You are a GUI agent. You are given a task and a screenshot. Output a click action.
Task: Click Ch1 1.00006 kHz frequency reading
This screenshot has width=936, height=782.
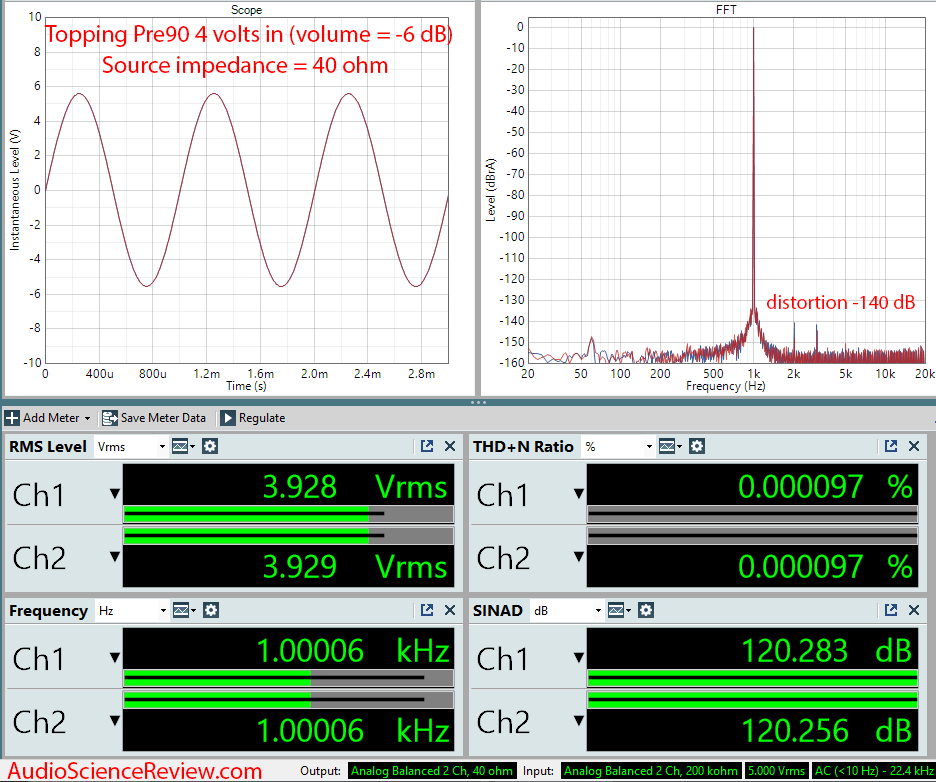tap(353, 651)
